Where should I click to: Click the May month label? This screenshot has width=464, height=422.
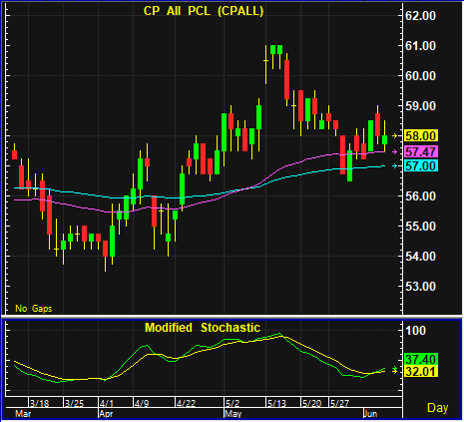233,414
